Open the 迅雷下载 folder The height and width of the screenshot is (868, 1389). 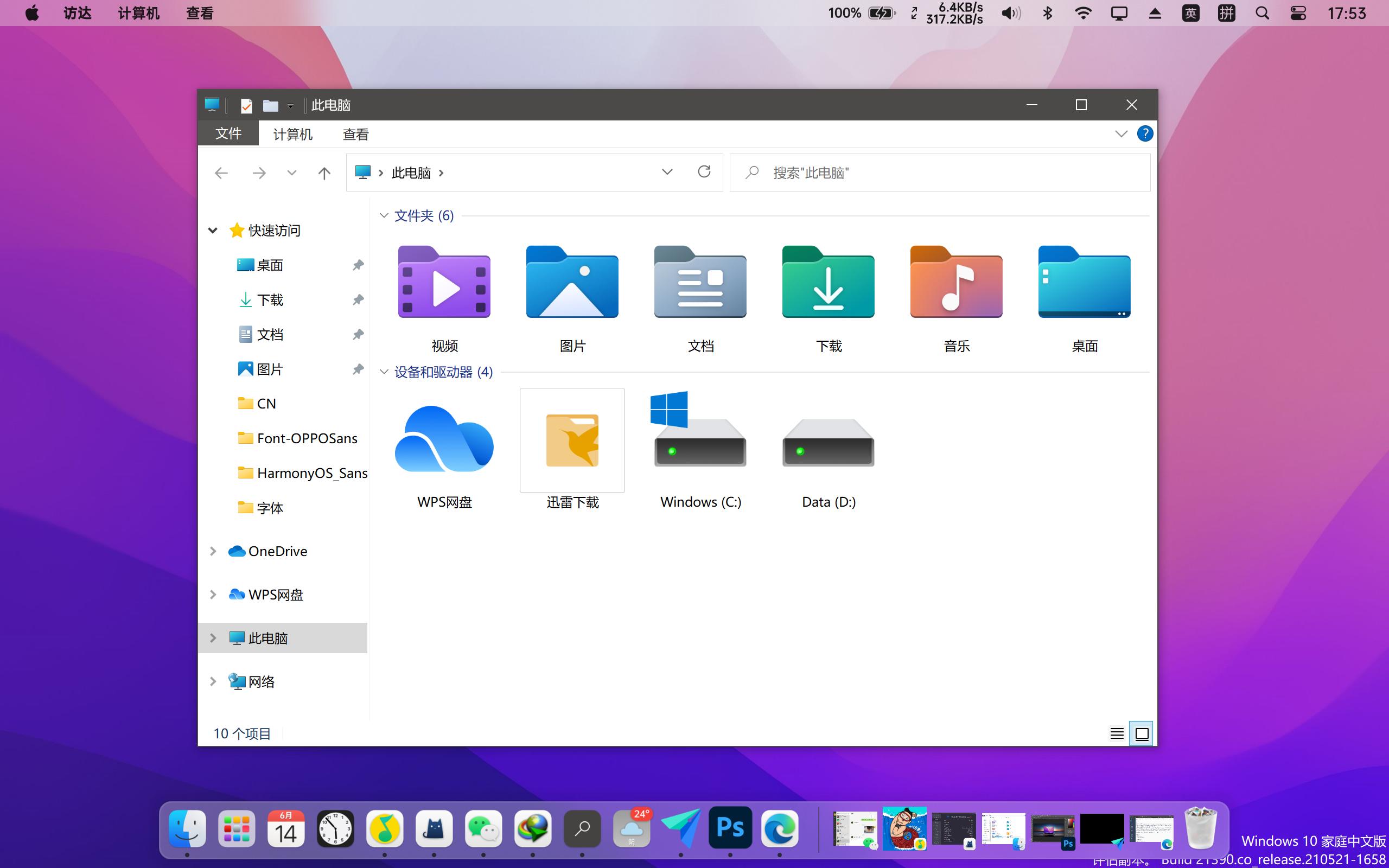point(572,439)
